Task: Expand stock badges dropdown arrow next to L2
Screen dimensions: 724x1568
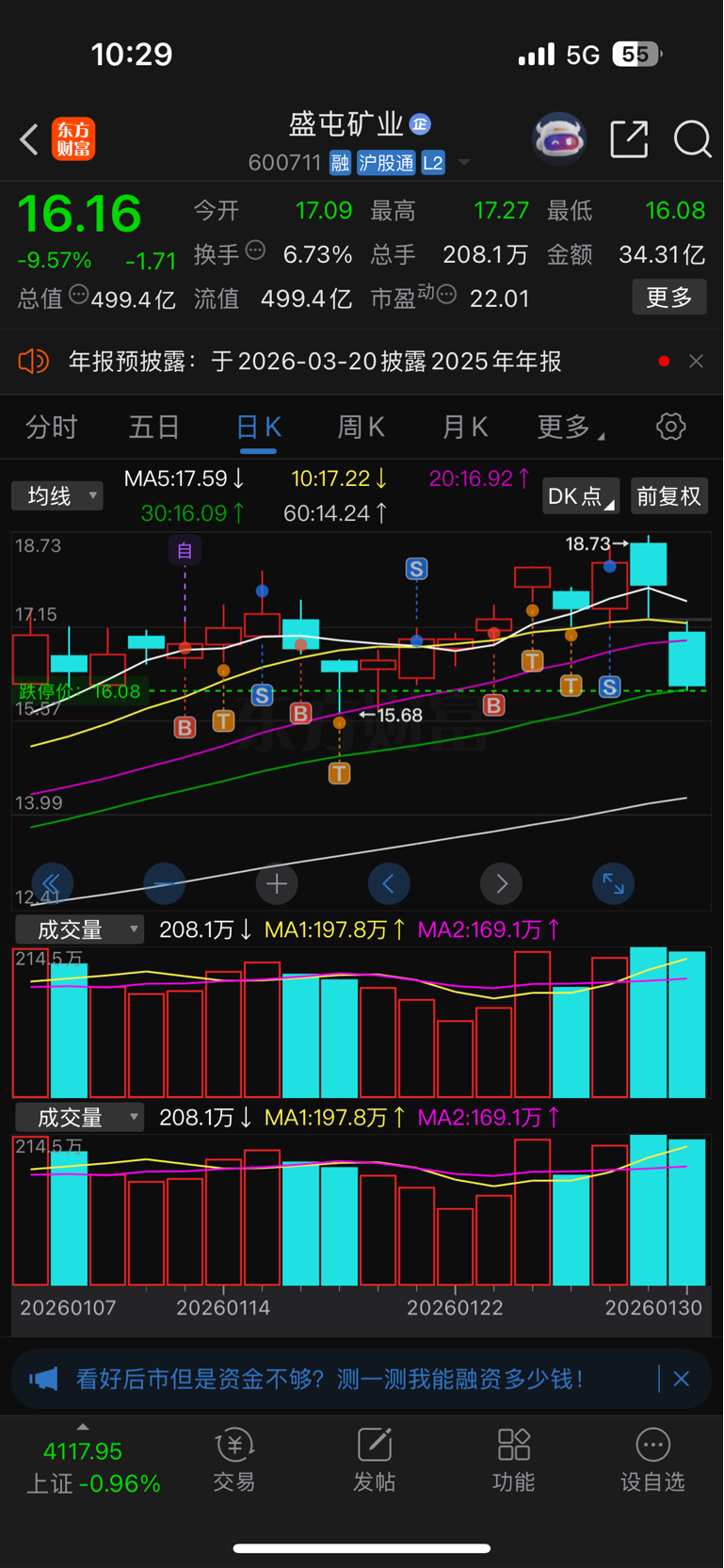Action: click(x=464, y=163)
